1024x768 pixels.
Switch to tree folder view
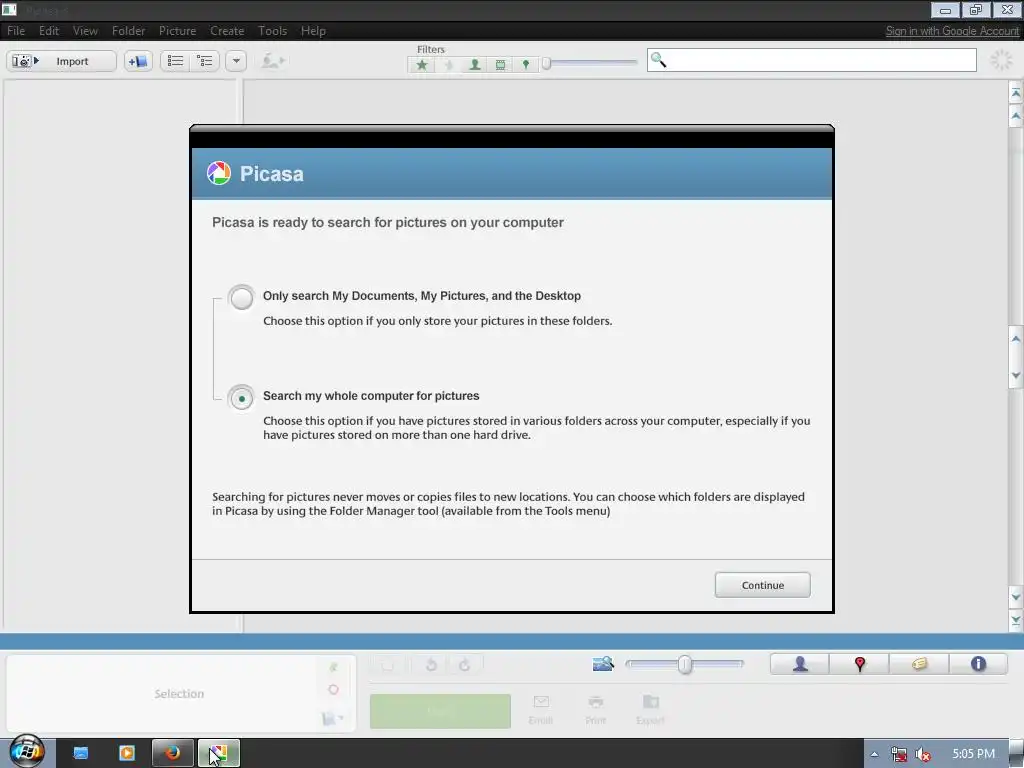click(x=205, y=61)
